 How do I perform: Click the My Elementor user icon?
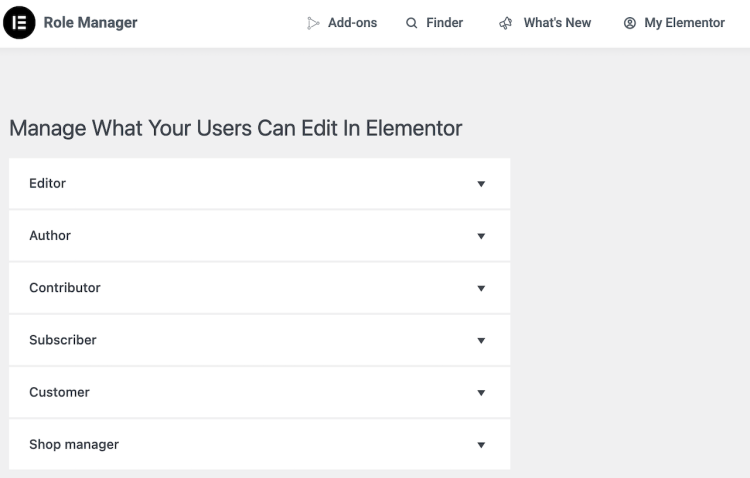(629, 23)
